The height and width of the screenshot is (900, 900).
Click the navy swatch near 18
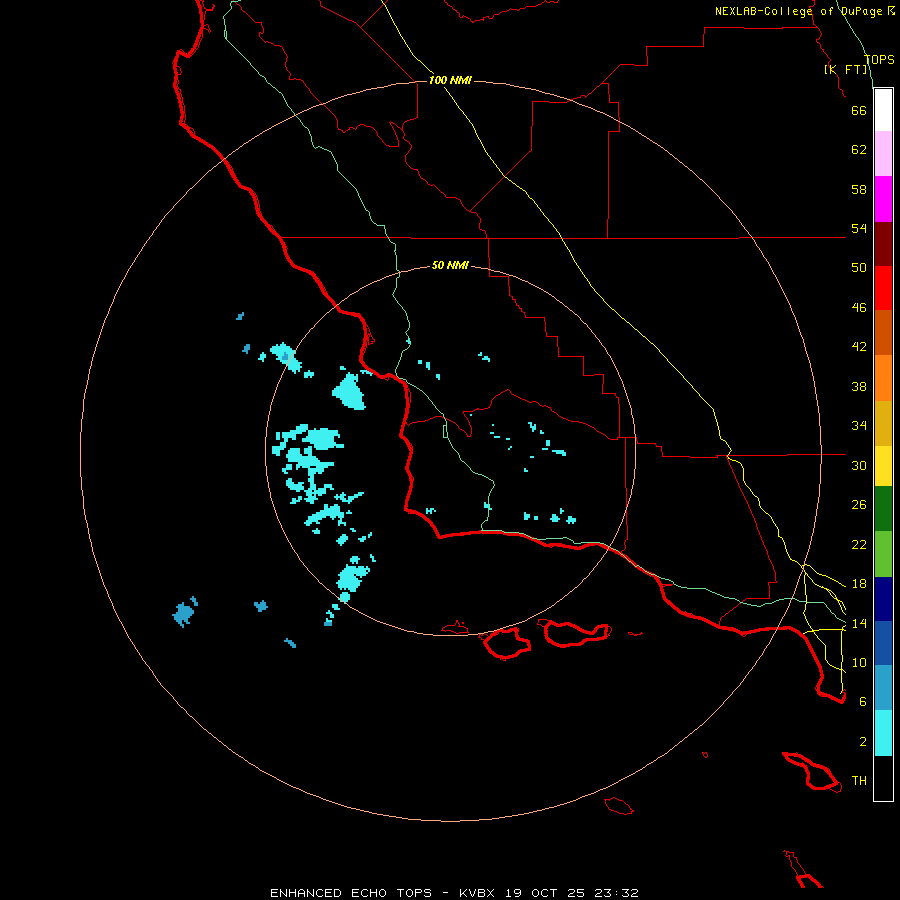[883, 599]
